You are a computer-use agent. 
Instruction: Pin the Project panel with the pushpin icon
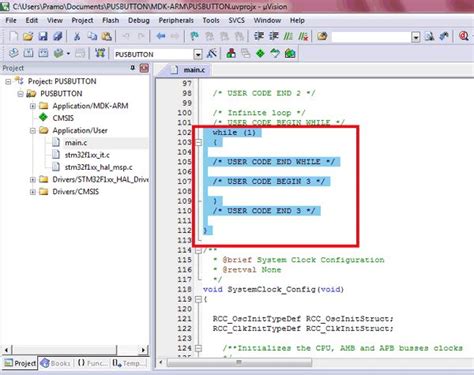coord(132,68)
